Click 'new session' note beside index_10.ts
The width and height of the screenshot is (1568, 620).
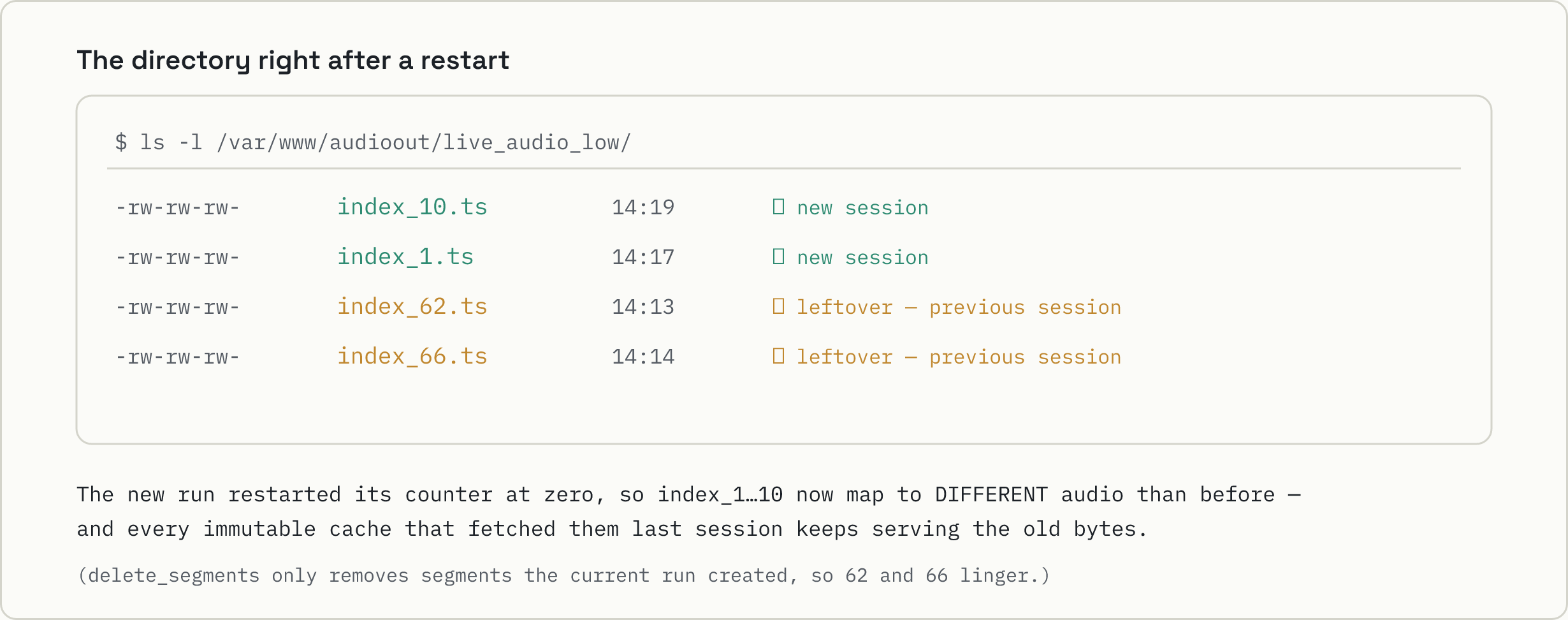[x=862, y=208]
